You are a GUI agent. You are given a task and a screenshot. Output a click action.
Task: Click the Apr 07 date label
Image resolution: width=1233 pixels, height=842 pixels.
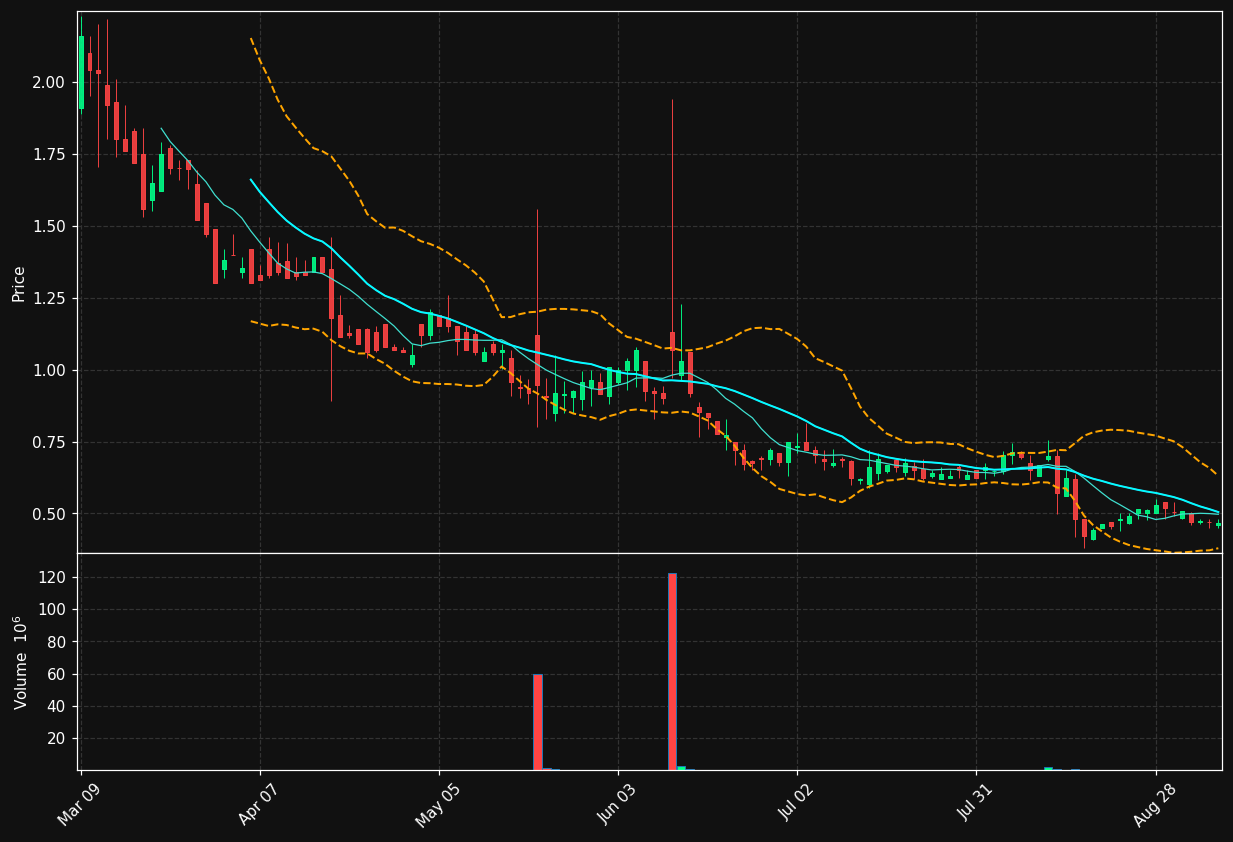click(259, 804)
